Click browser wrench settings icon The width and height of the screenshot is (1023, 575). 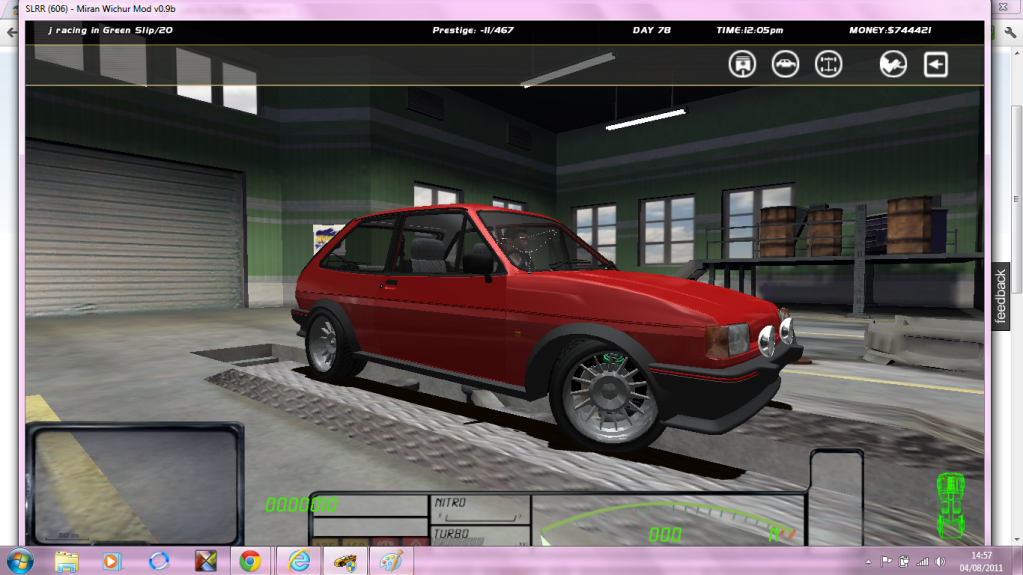[x=1010, y=32]
